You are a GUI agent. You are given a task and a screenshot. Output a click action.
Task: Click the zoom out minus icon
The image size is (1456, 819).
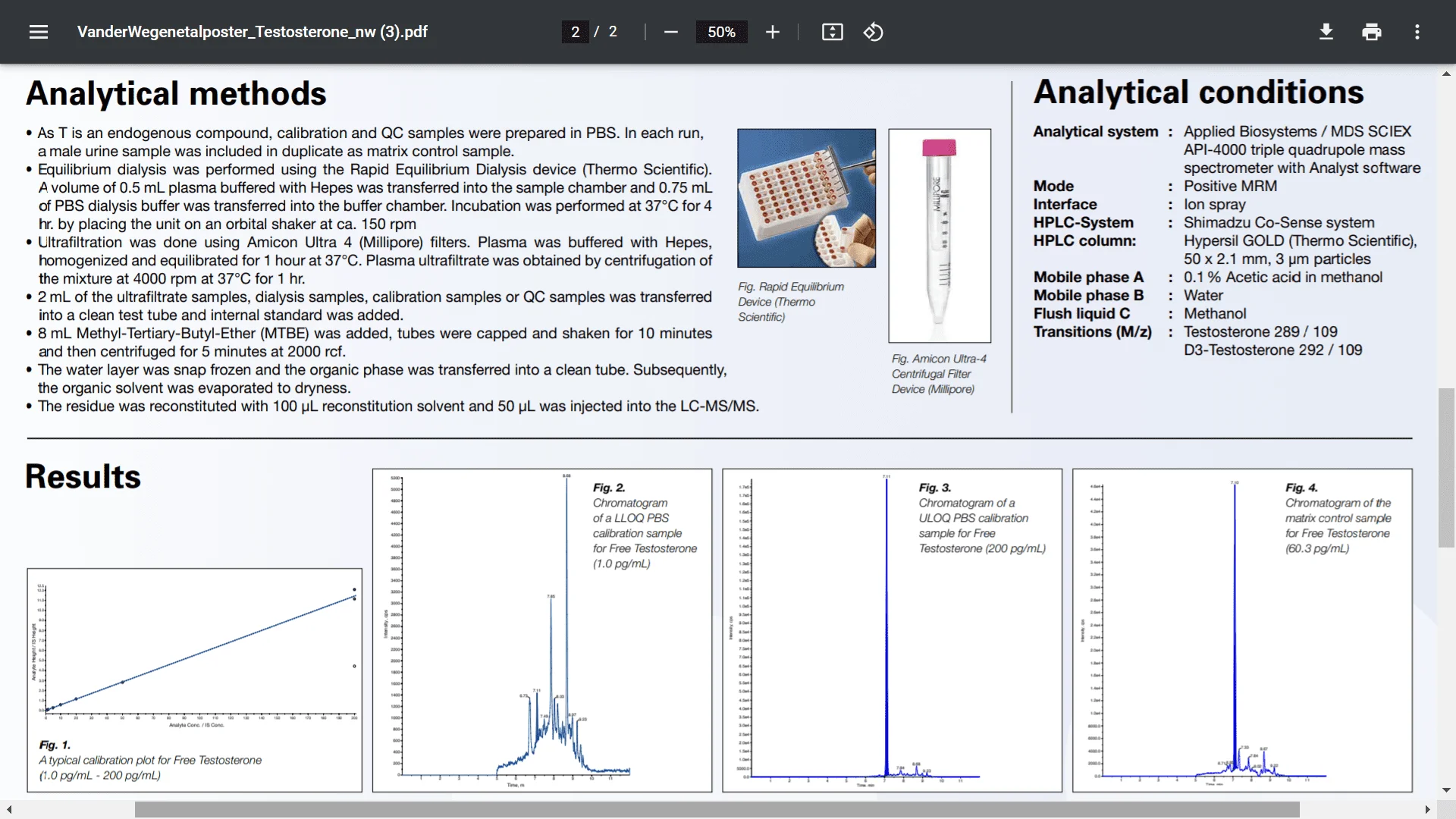click(670, 32)
